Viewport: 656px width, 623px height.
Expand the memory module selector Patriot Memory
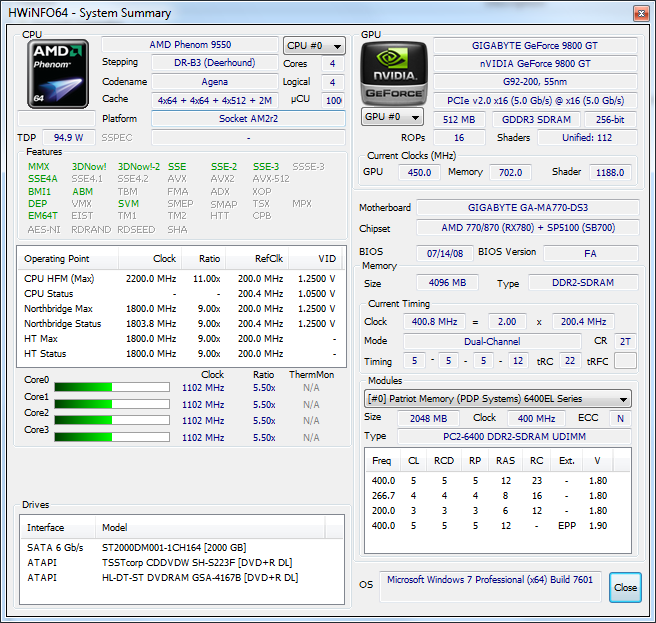point(497,399)
